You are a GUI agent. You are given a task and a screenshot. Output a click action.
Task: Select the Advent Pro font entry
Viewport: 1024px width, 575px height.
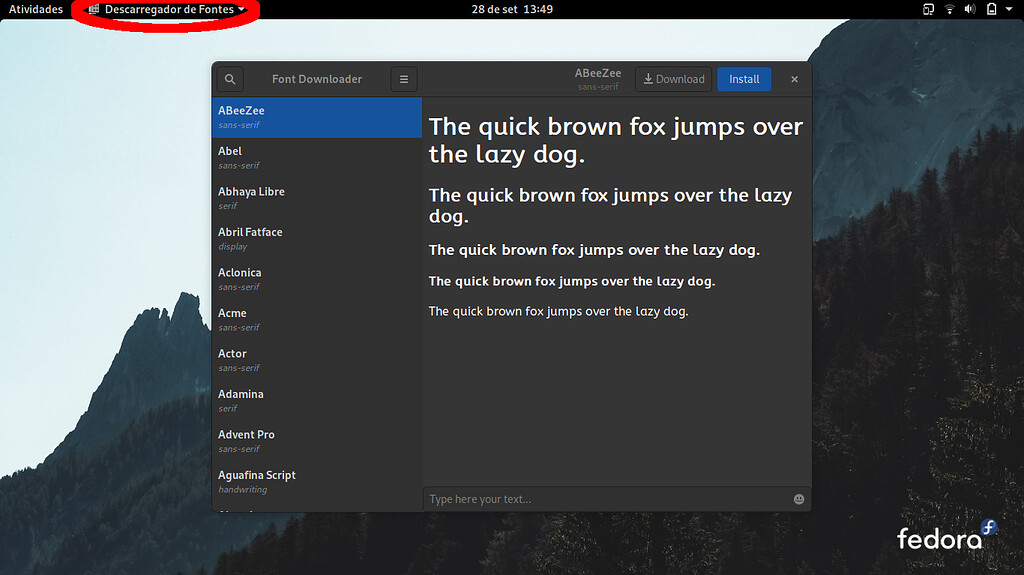[x=316, y=441]
